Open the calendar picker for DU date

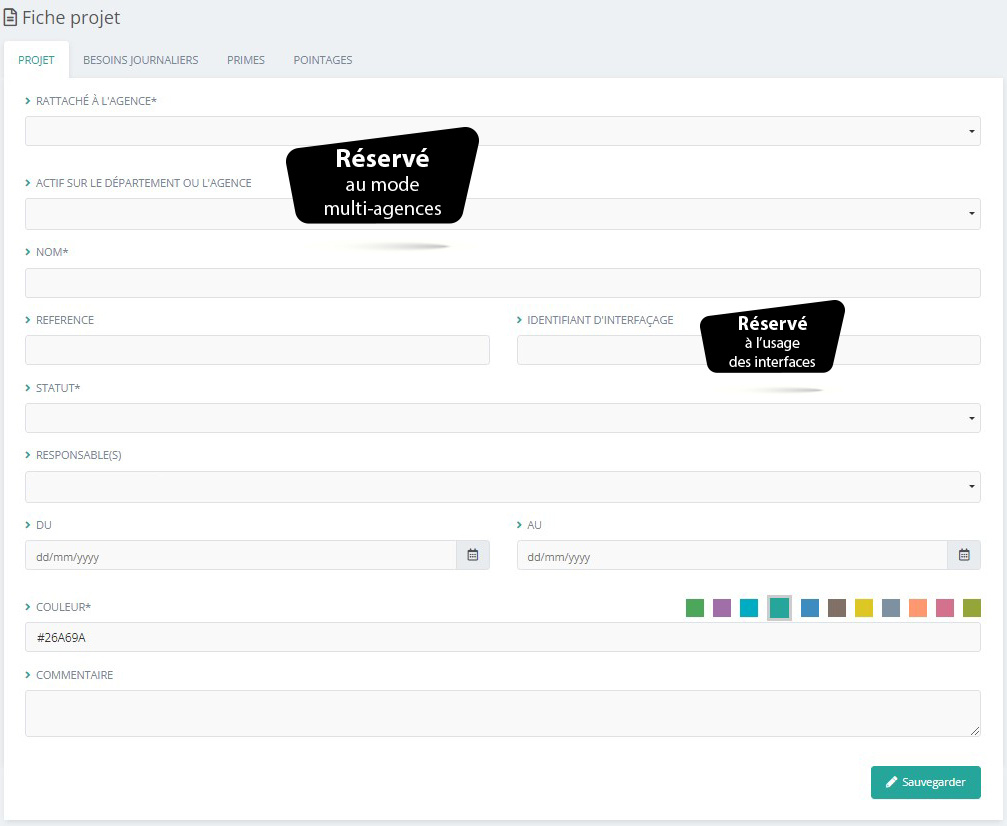point(473,555)
